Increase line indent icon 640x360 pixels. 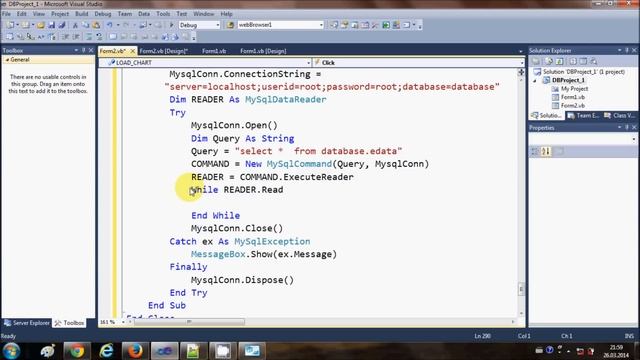[x=76, y=37]
